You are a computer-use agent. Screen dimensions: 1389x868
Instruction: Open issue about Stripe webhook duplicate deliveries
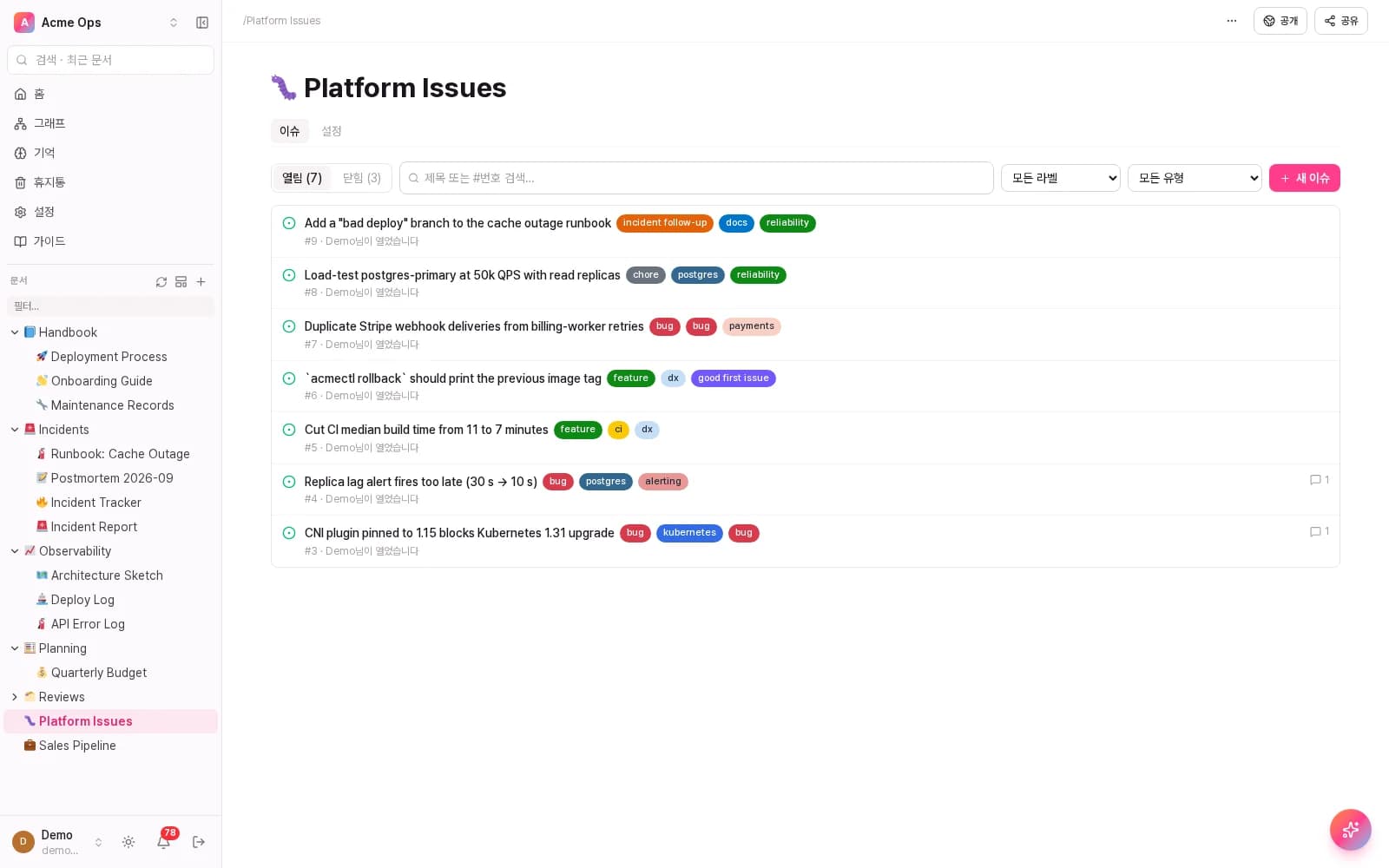pos(474,326)
